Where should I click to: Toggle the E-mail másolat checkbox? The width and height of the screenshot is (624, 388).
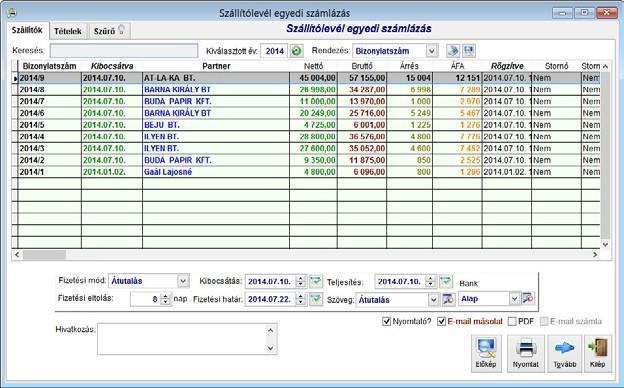441,322
